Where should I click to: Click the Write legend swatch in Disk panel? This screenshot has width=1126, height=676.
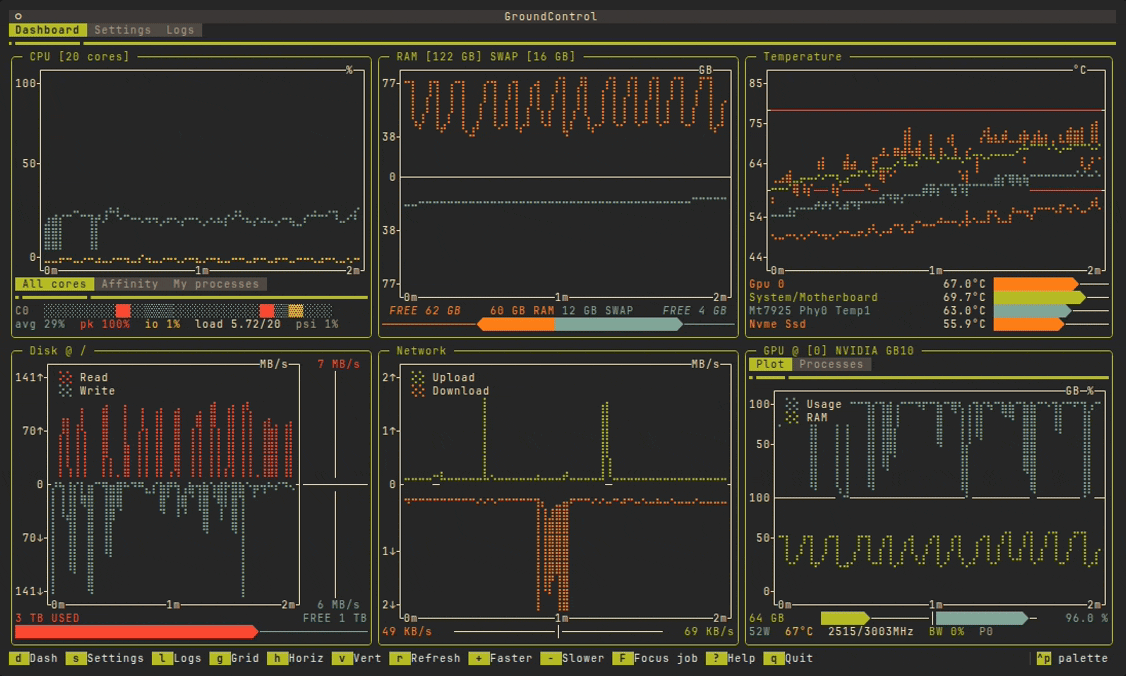click(x=65, y=391)
